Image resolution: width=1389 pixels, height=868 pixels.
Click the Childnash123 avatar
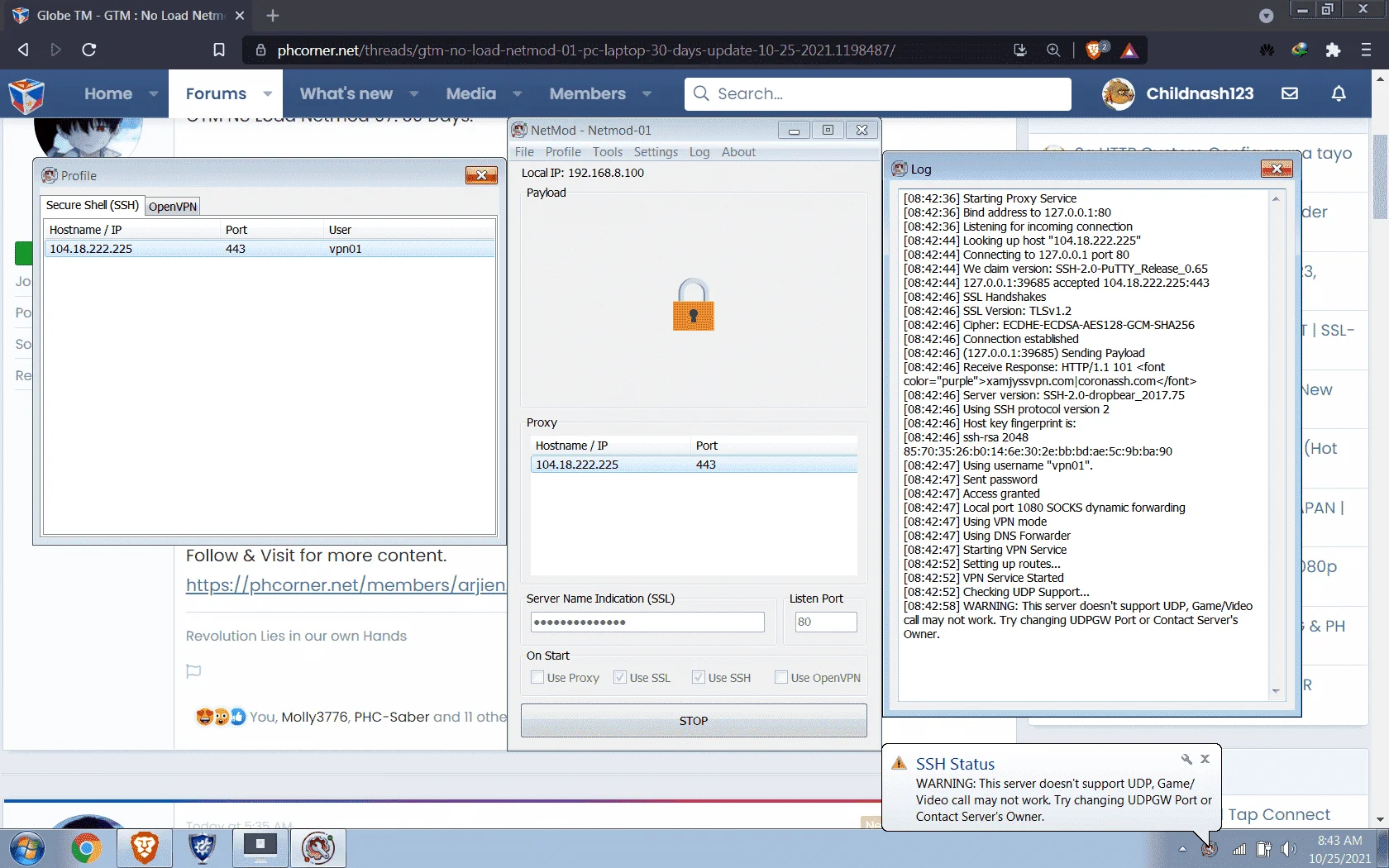pos(1119,93)
